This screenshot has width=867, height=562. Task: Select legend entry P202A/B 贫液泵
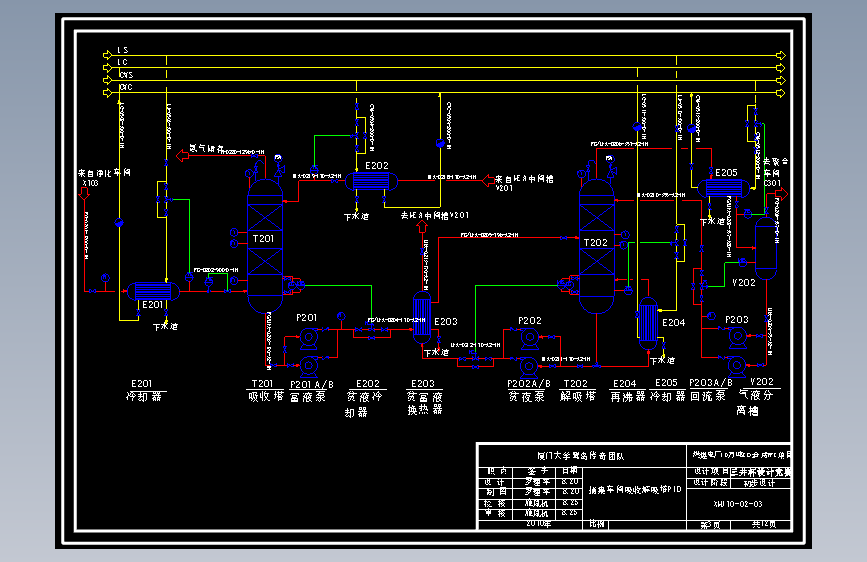[x=529, y=390]
